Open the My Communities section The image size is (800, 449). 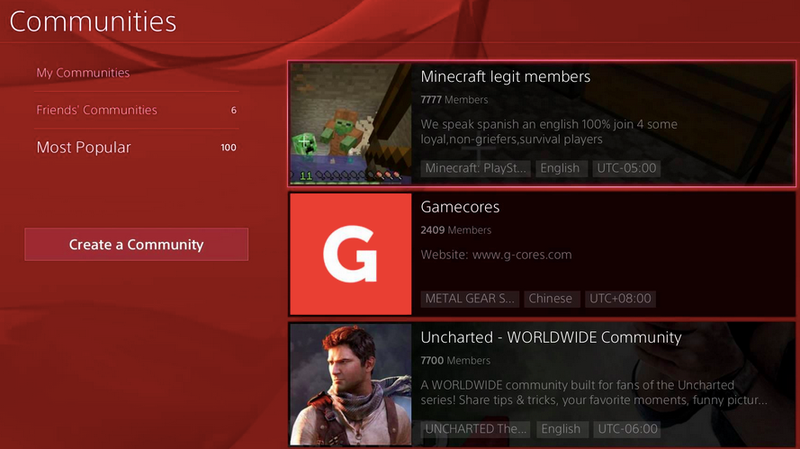point(83,73)
